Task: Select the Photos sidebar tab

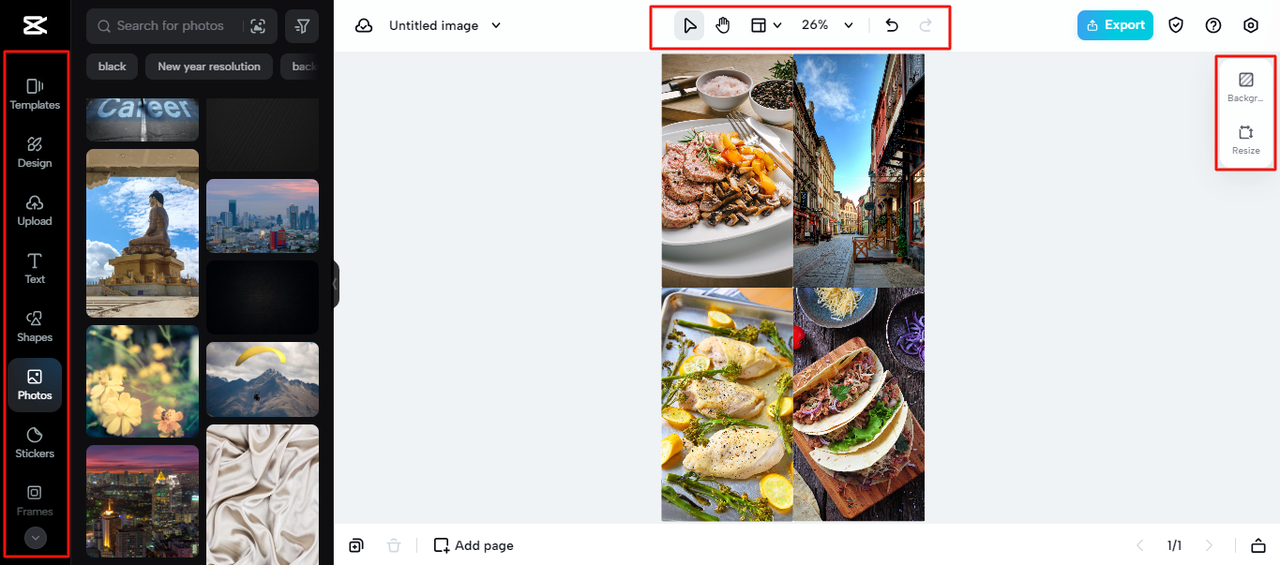Action: point(35,385)
